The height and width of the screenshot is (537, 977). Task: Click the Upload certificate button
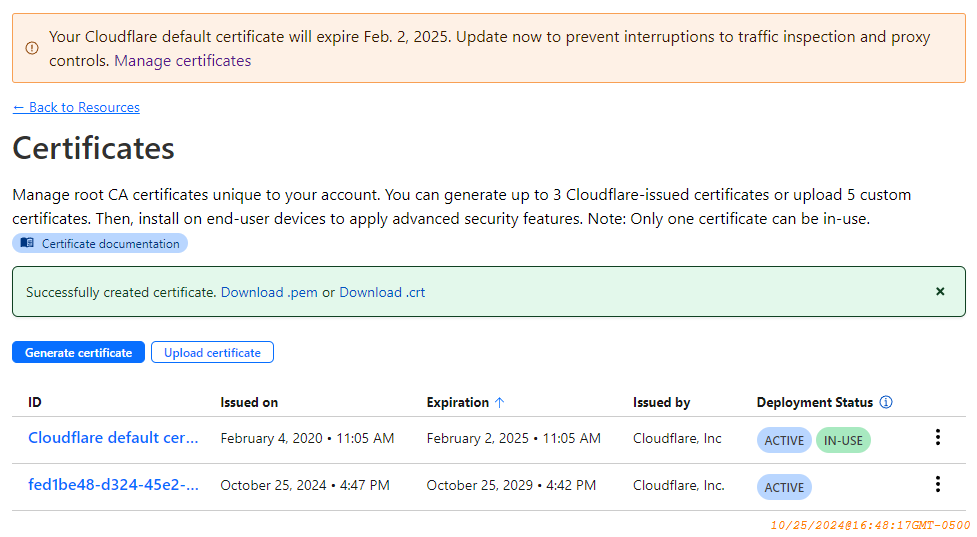(x=212, y=353)
